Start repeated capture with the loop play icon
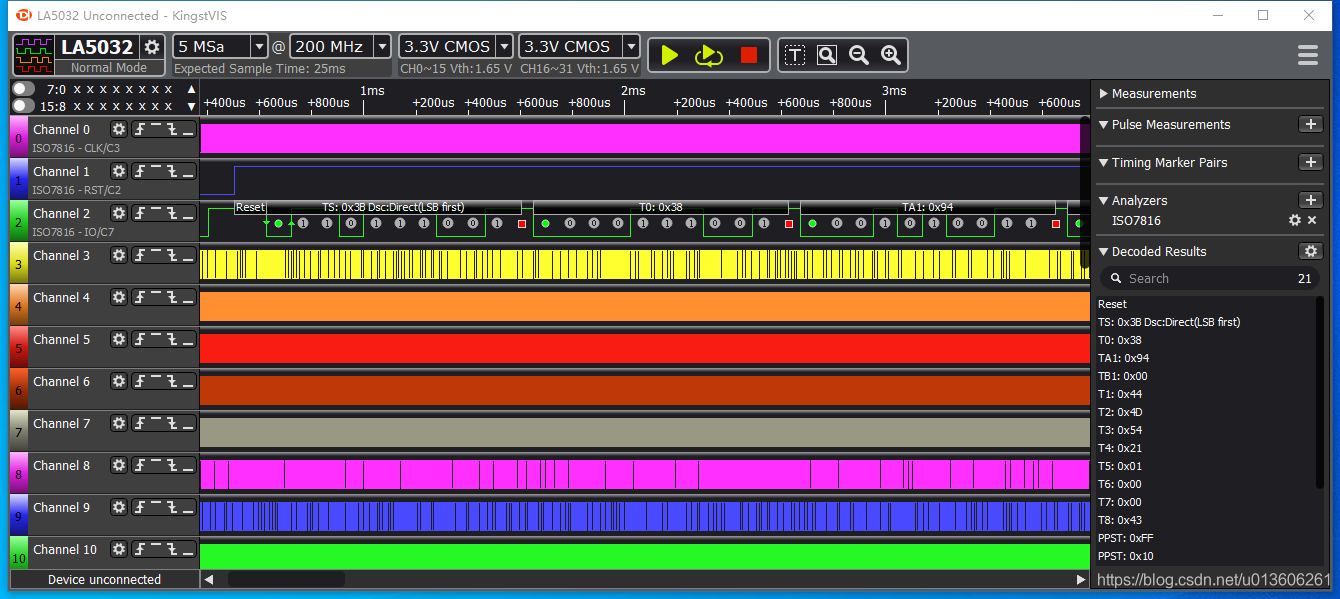 pyautogui.click(x=709, y=55)
